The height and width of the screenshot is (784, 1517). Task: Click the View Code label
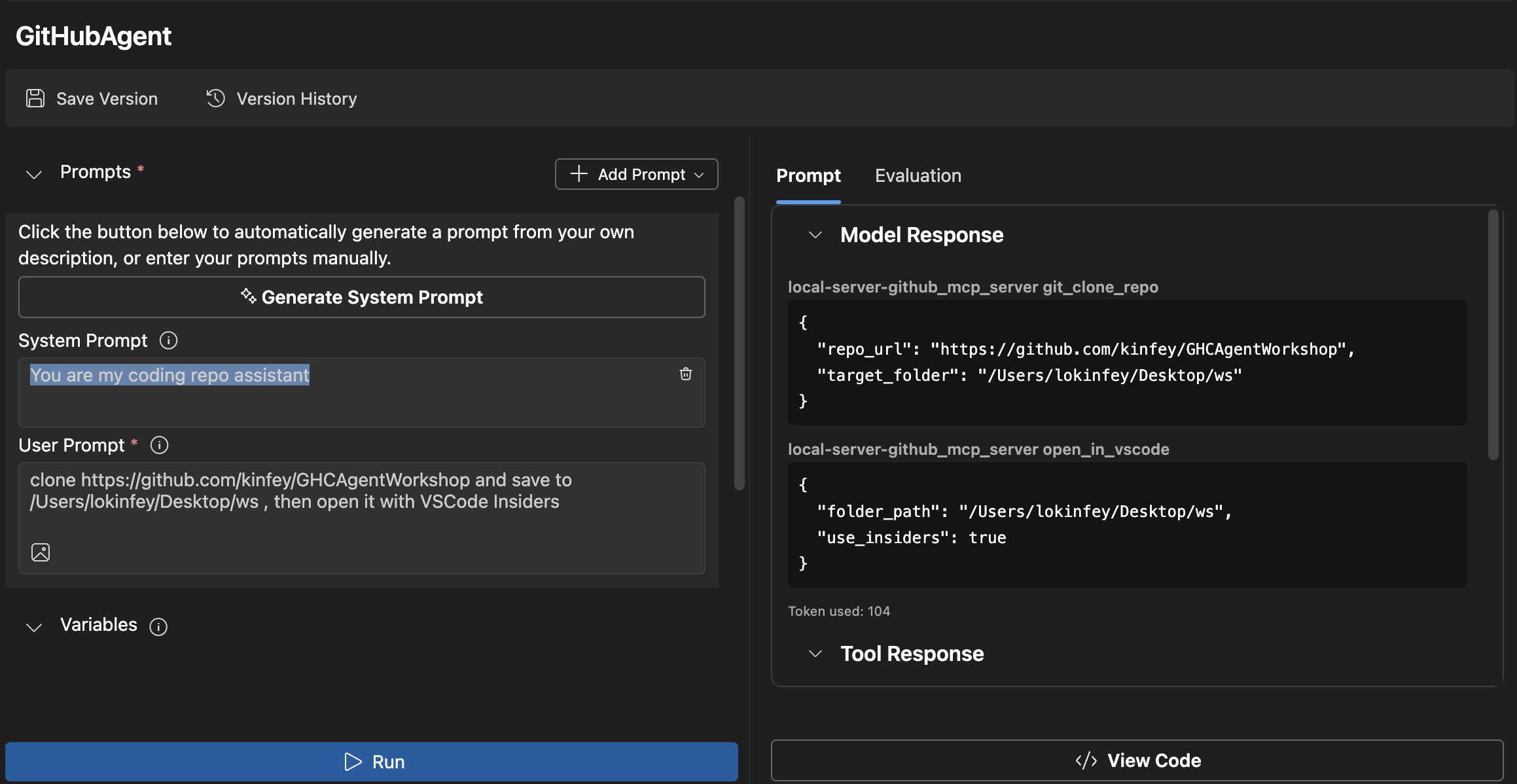pos(1154,760)
